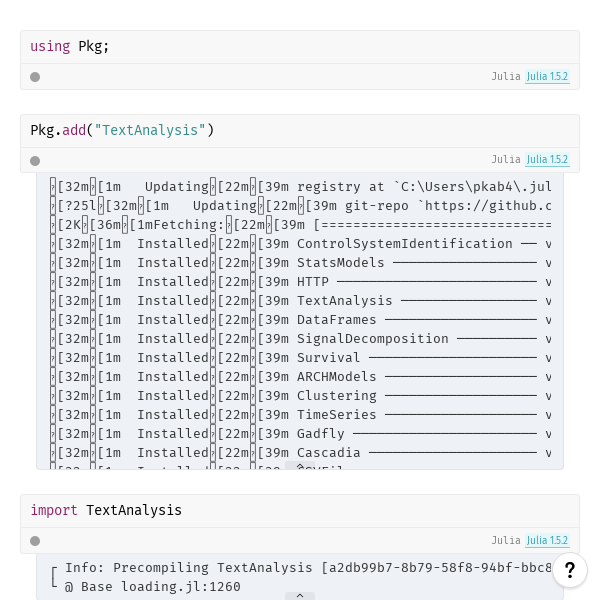Click the 'Updating registry' output line
The height and width of the screenshot is (600, 600).
pos(300,187)
